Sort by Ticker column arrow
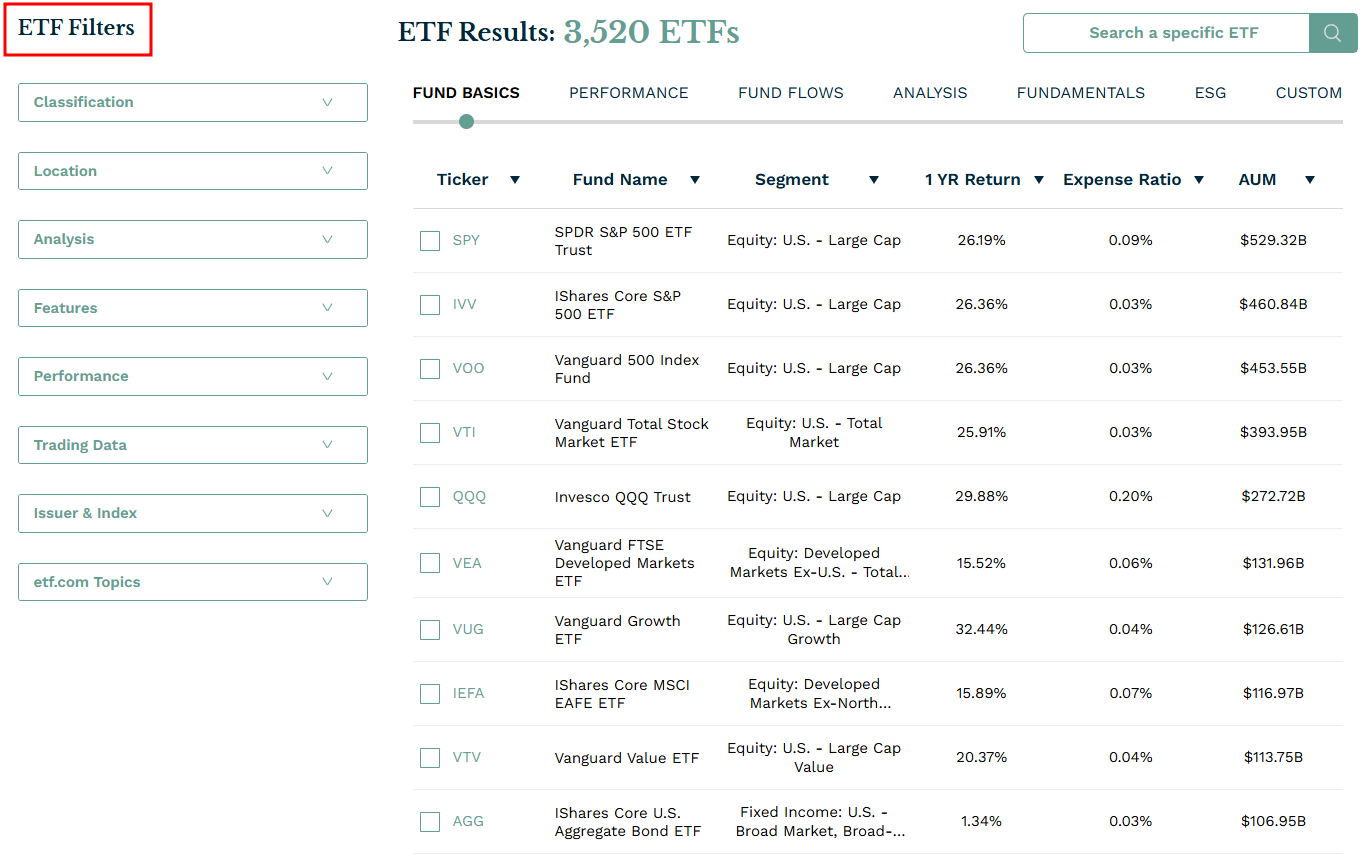The height and width of the screenshot is (862, 1372). point(515,180)
